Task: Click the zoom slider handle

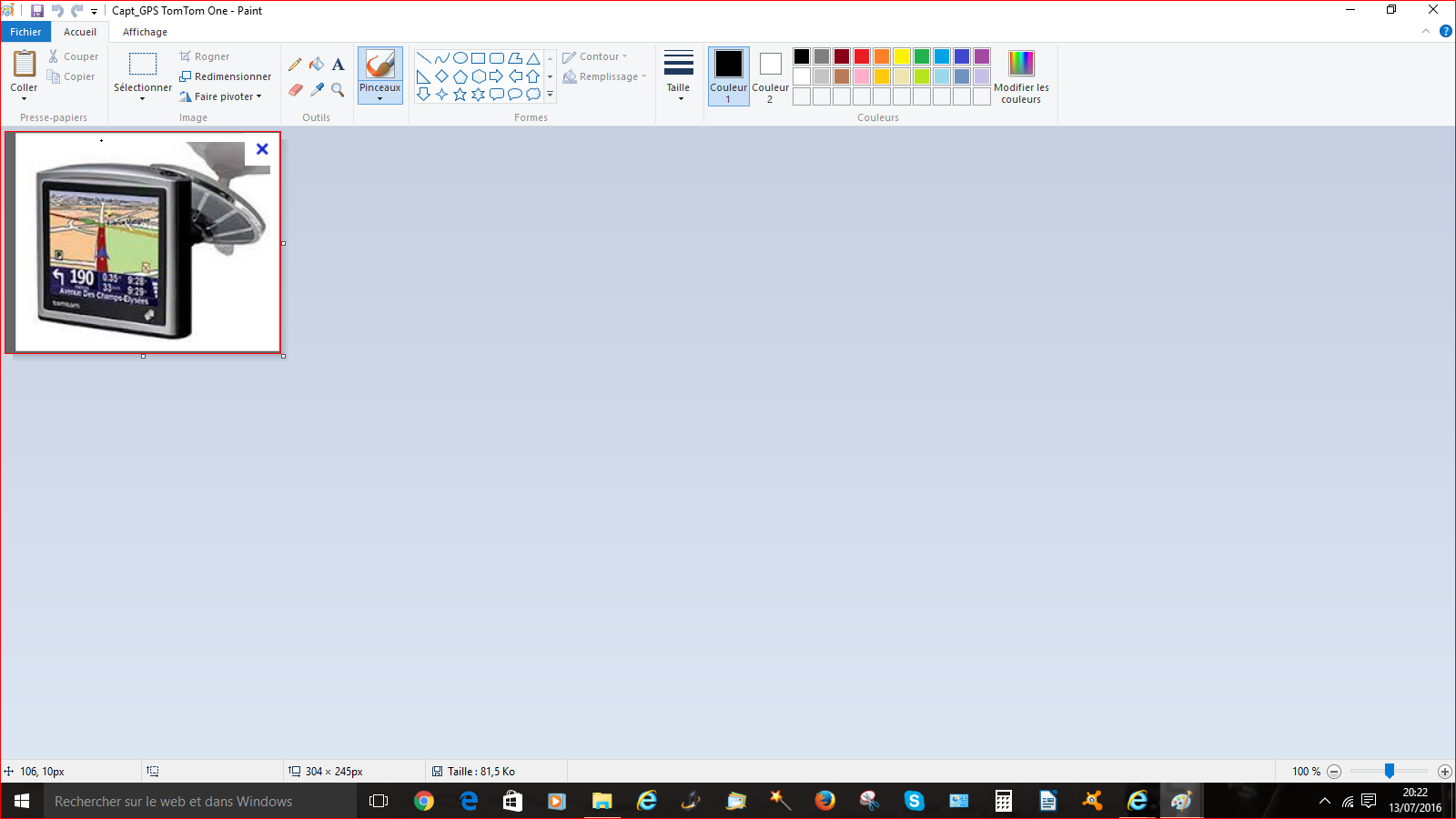Action: point(1390,771)
